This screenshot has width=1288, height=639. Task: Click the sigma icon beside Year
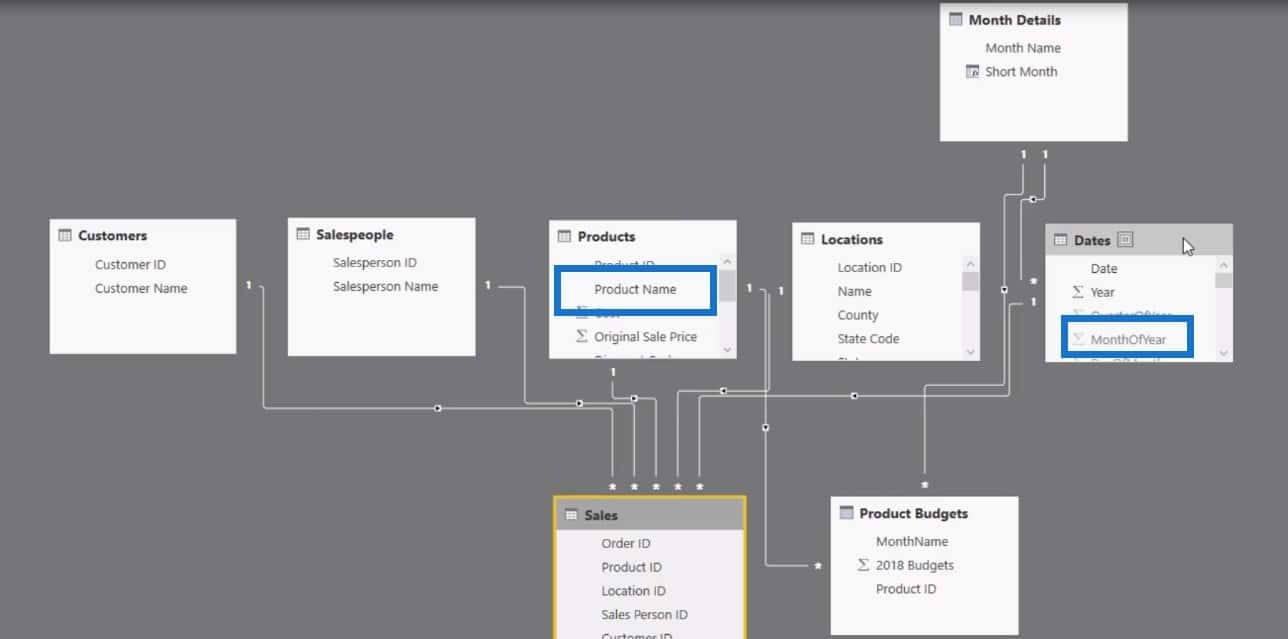coord(1078,292)
